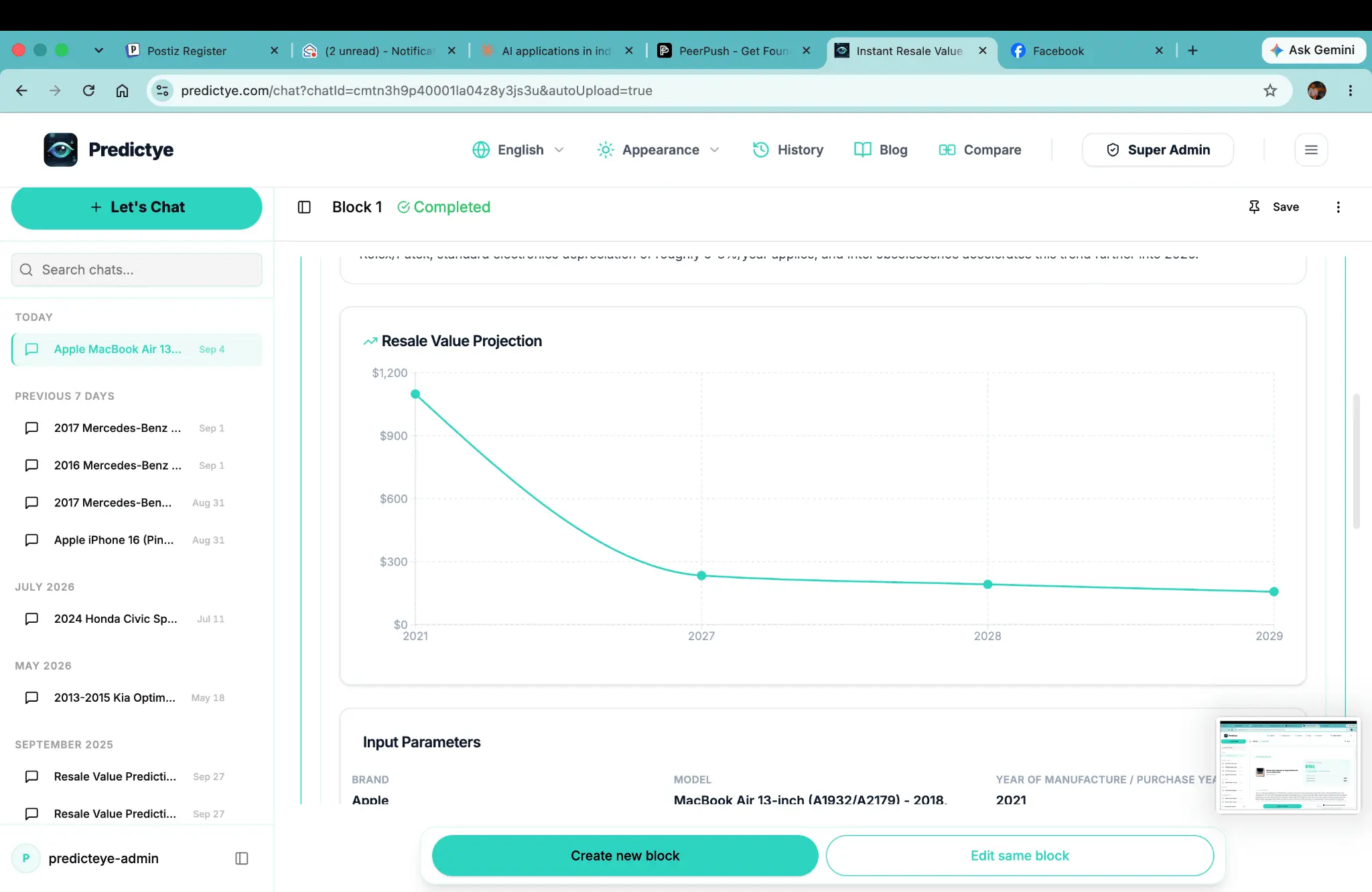The image size is (1372, 892).
Task: Switch to the Facebook tab
Action: [1087, 51]
